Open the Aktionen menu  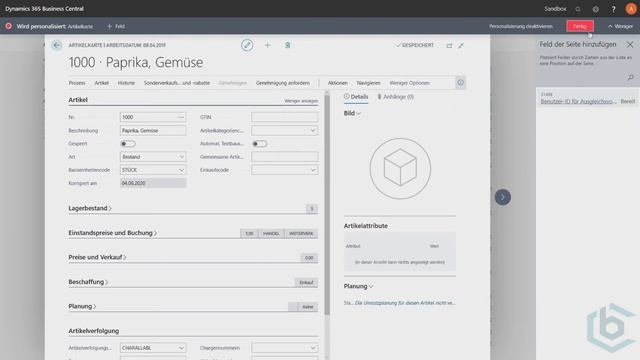tap(338, 83)
